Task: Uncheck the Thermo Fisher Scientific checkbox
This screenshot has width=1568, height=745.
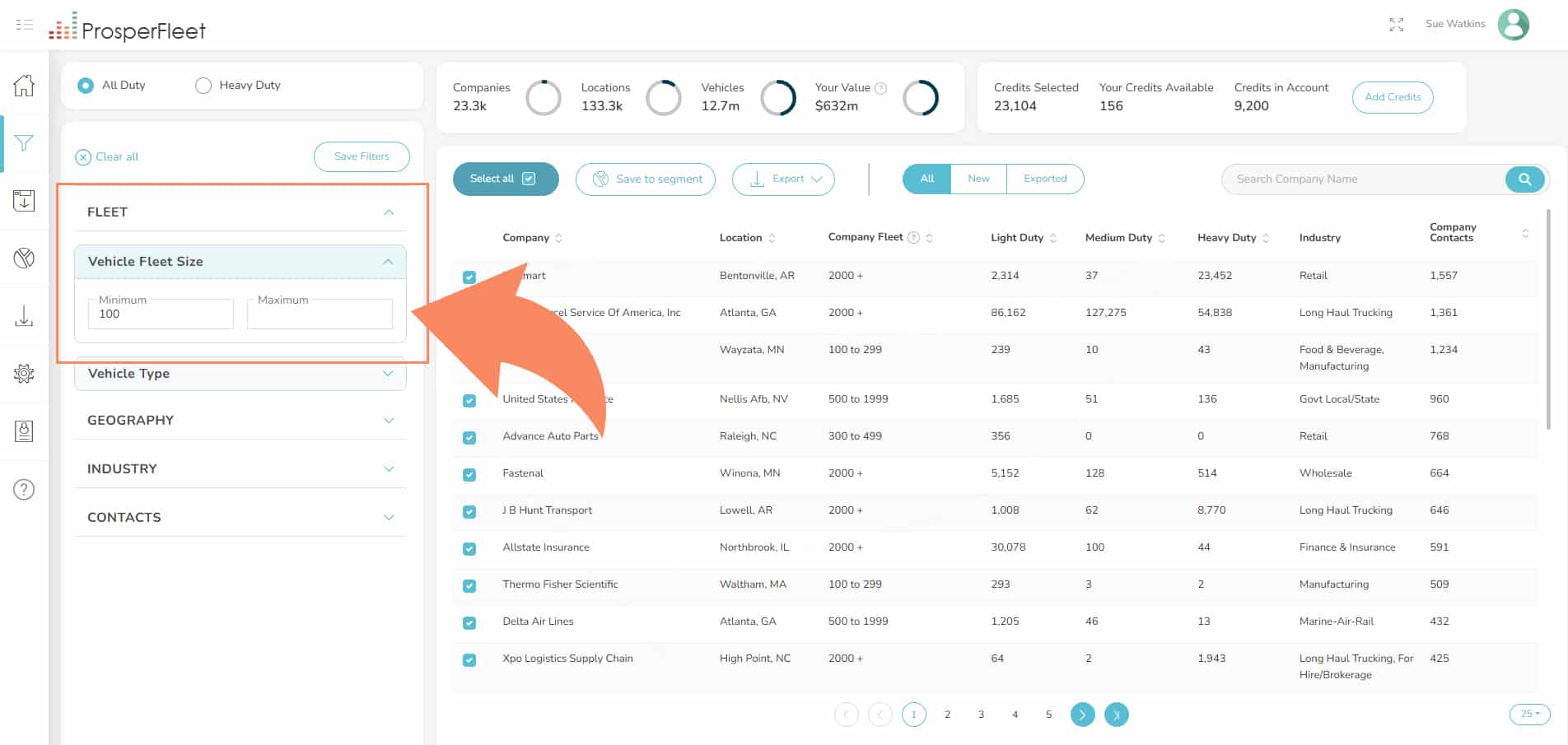Action: click(469, 585)
